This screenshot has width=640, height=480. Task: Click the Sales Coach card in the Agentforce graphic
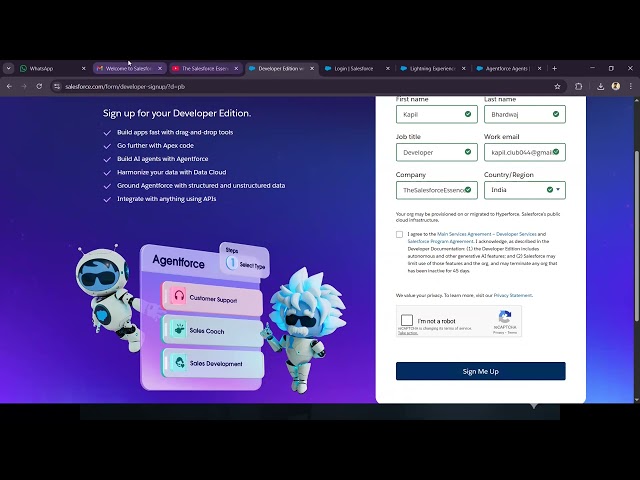click(x=212, y=330)
